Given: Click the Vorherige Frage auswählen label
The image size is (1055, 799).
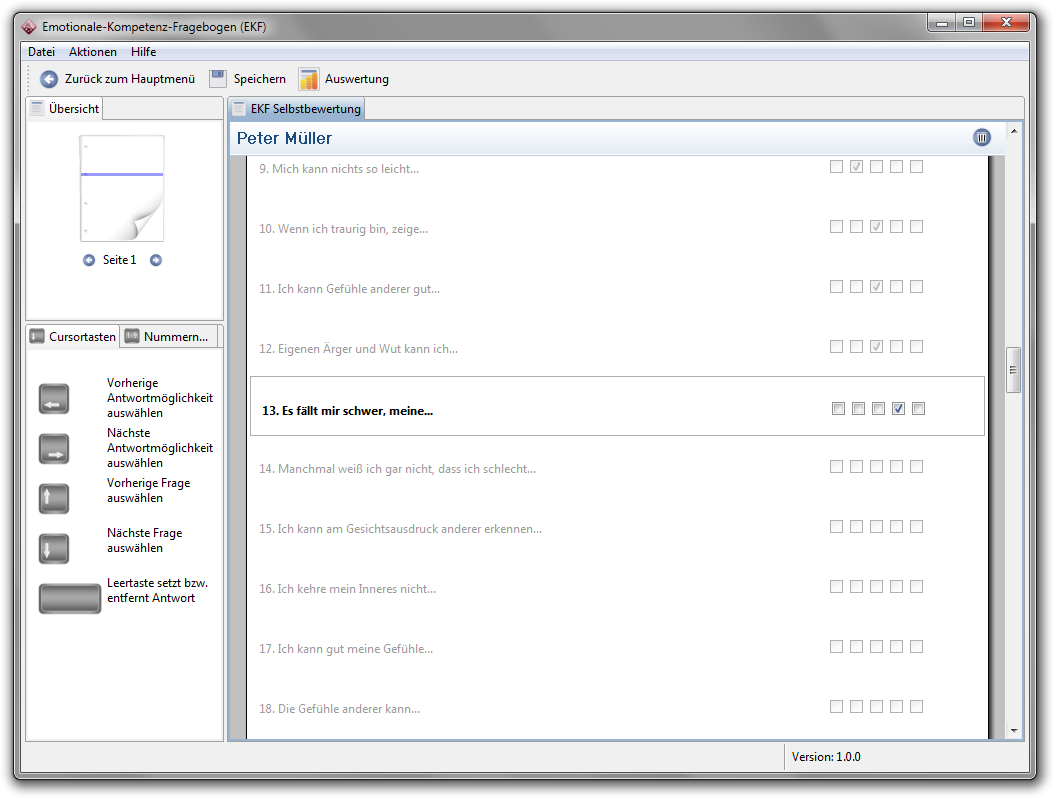Looking at the screenshot, I should (x=149, y=490).
